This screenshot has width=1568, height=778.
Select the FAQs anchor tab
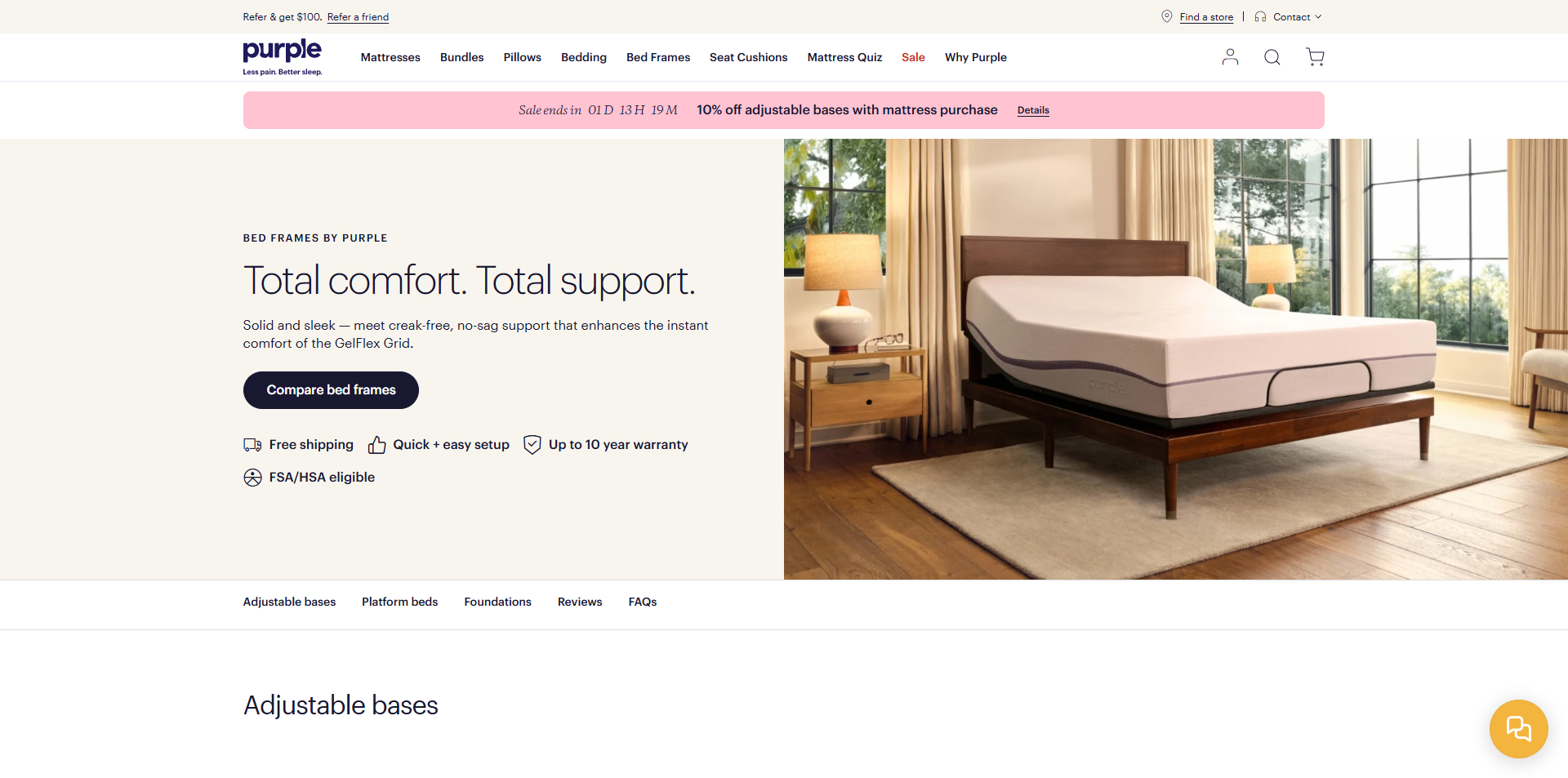[643, 602]
